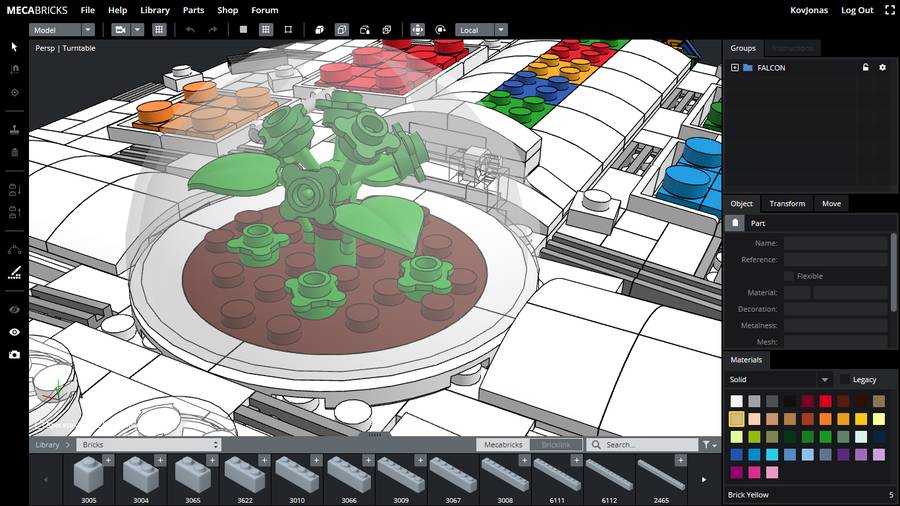Click the cube paint drop icon
This screenshot has width=900, height=506.
364,30
